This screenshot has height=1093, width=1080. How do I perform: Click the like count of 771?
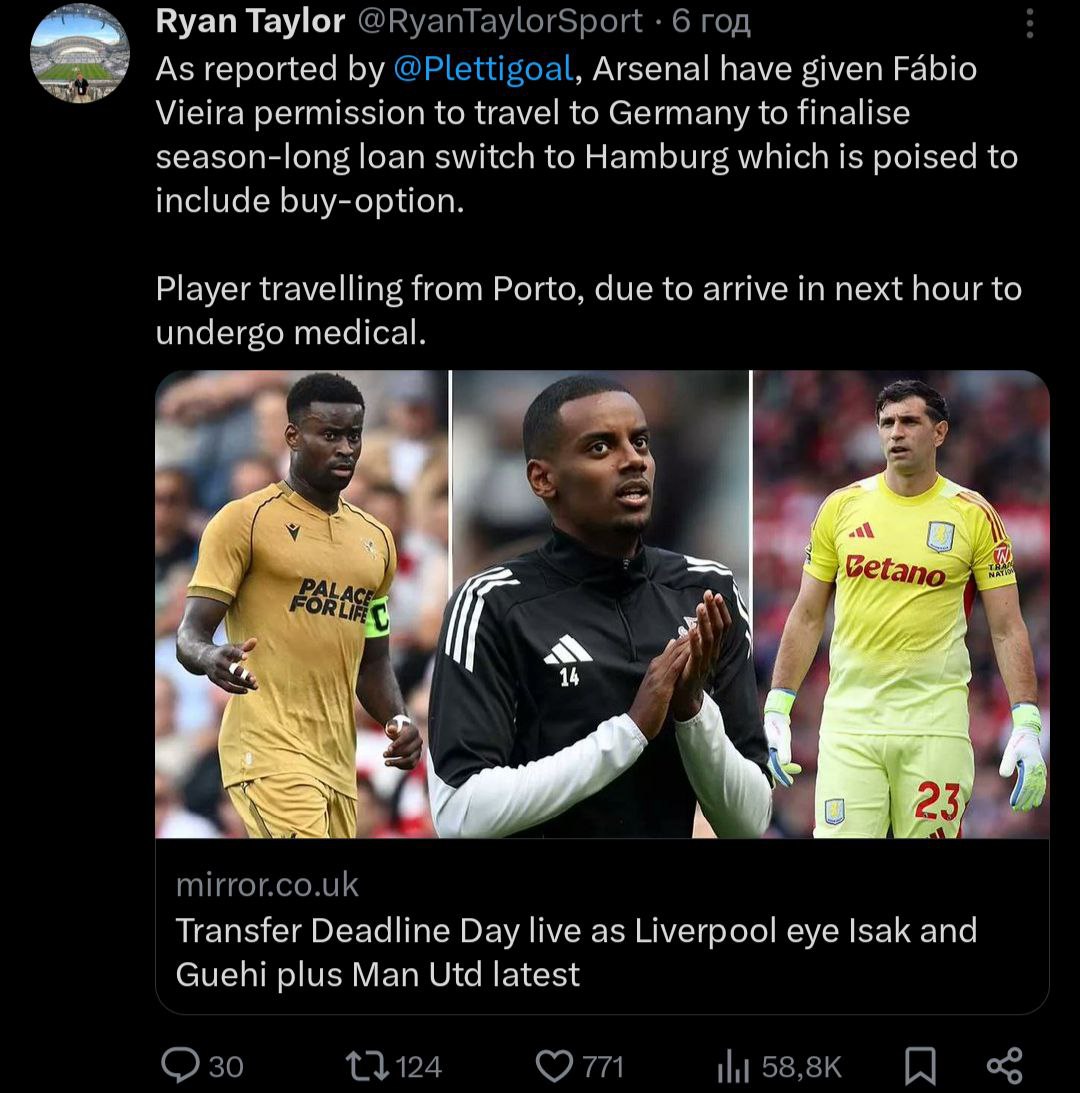pos(603,1067)
